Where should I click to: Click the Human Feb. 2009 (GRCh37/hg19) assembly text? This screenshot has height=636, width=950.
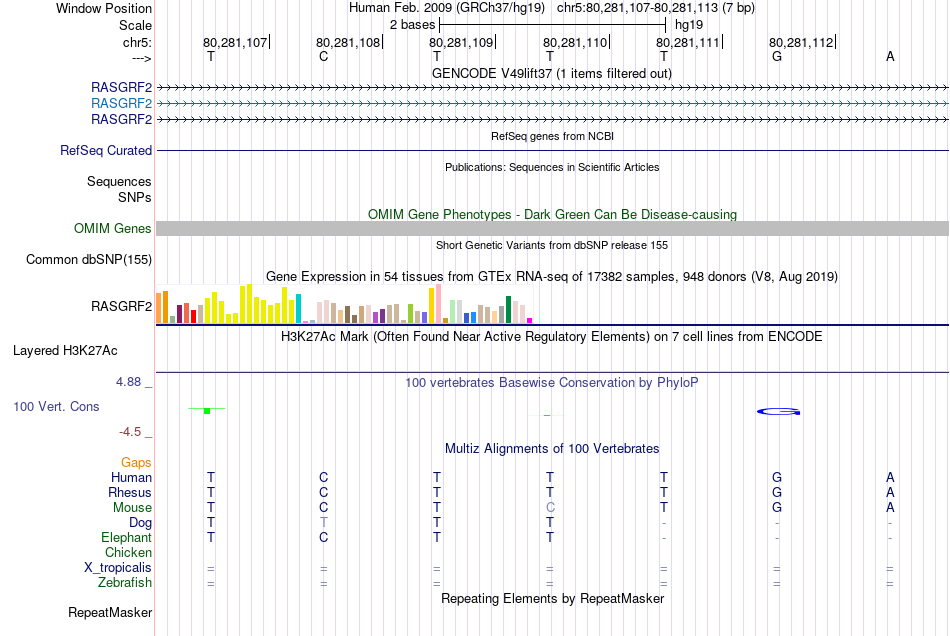click(x=447, y=8)
